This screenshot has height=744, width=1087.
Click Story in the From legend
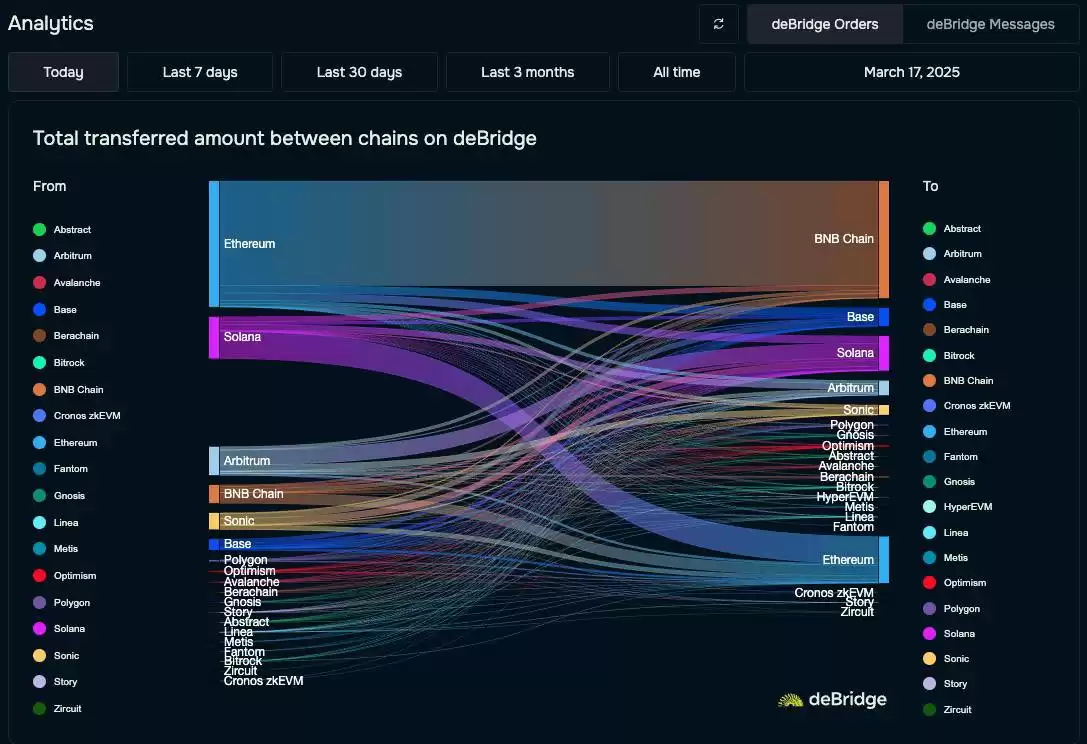click(55, 682)
